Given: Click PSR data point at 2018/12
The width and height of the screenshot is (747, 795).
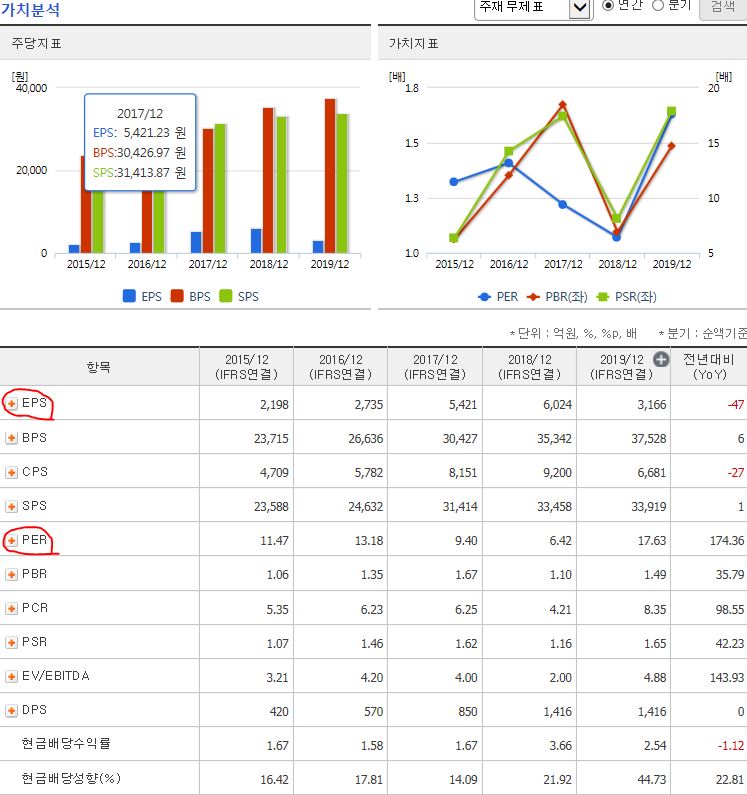Looking at the screenshot, I should point(617,219).
